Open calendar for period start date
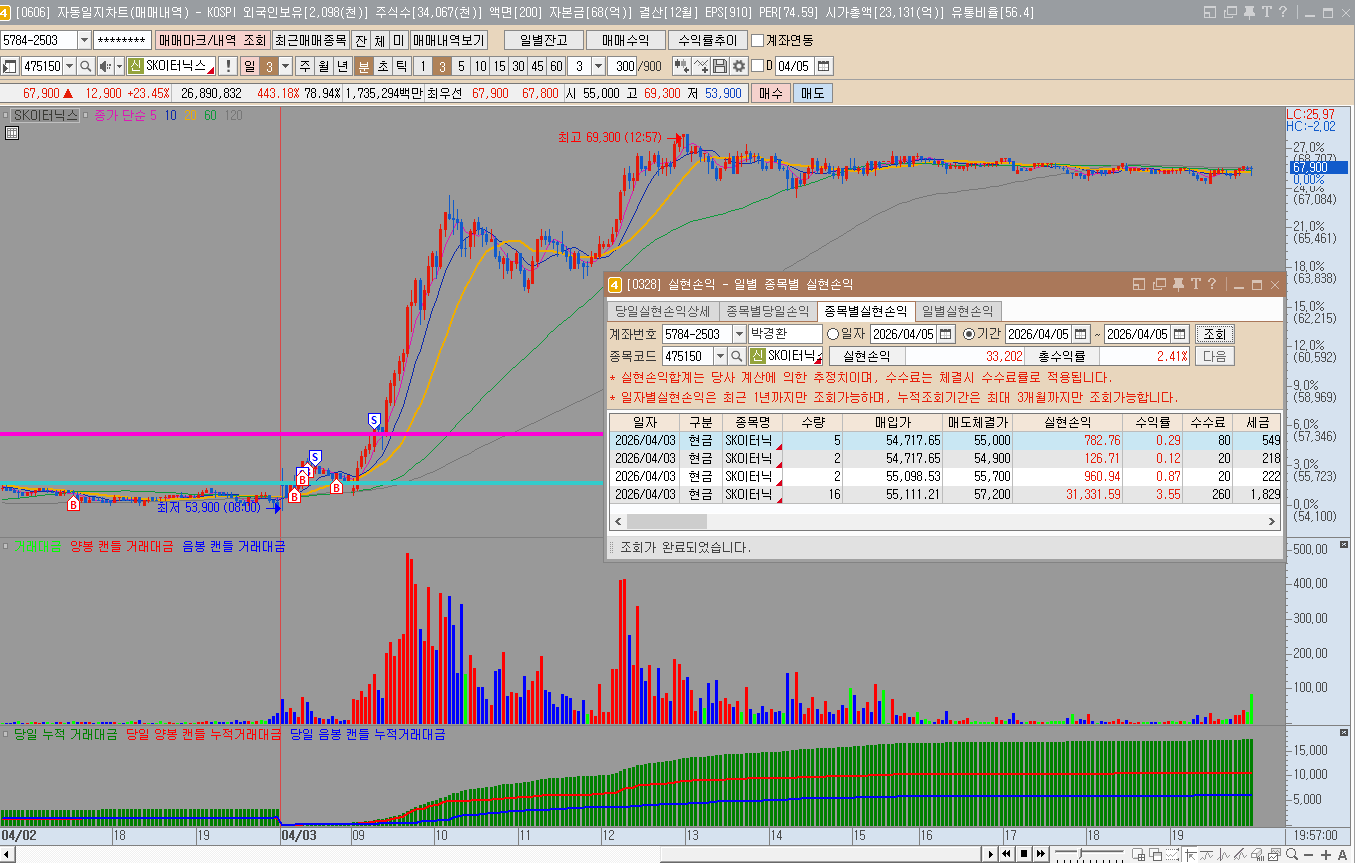This screenshot has width=1355, height=863. click(x=1080, y=334)
